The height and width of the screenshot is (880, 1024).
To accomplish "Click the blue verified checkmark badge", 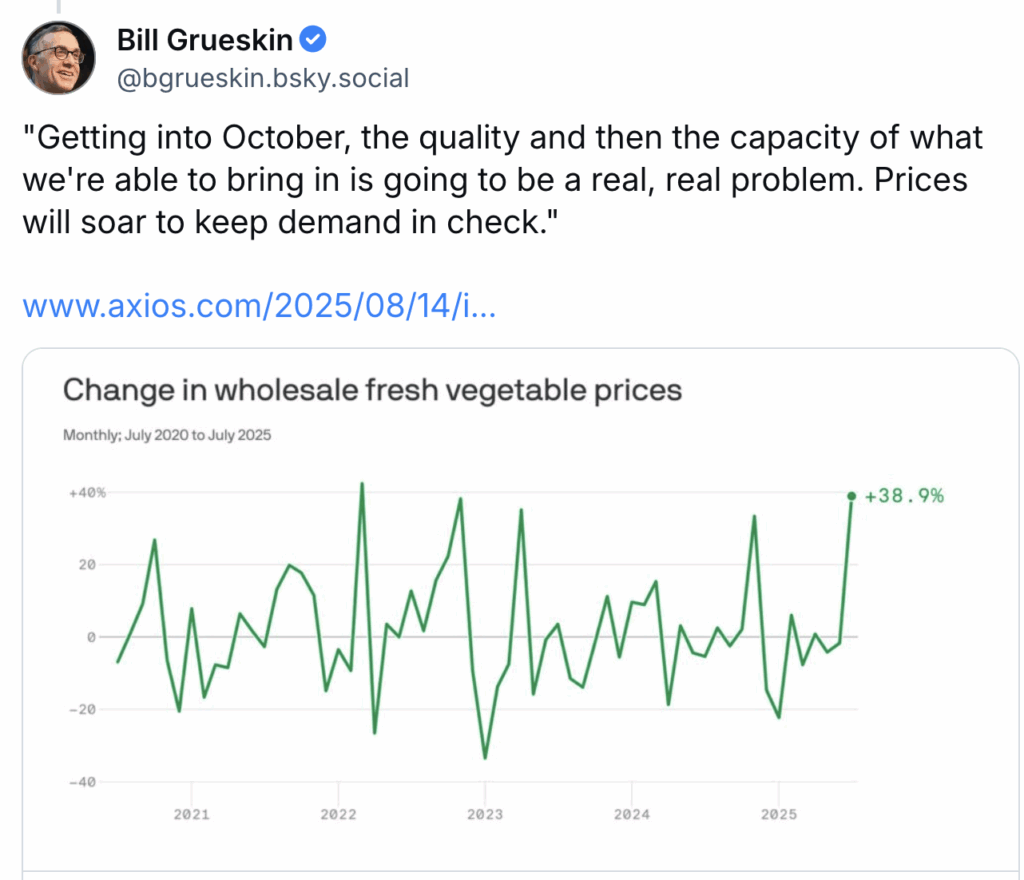I will click(313, 40).
